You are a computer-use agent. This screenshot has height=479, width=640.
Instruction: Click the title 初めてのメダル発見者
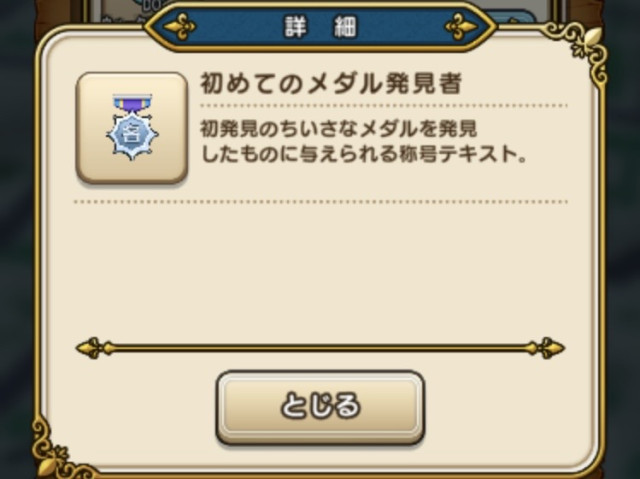point(331,84)
